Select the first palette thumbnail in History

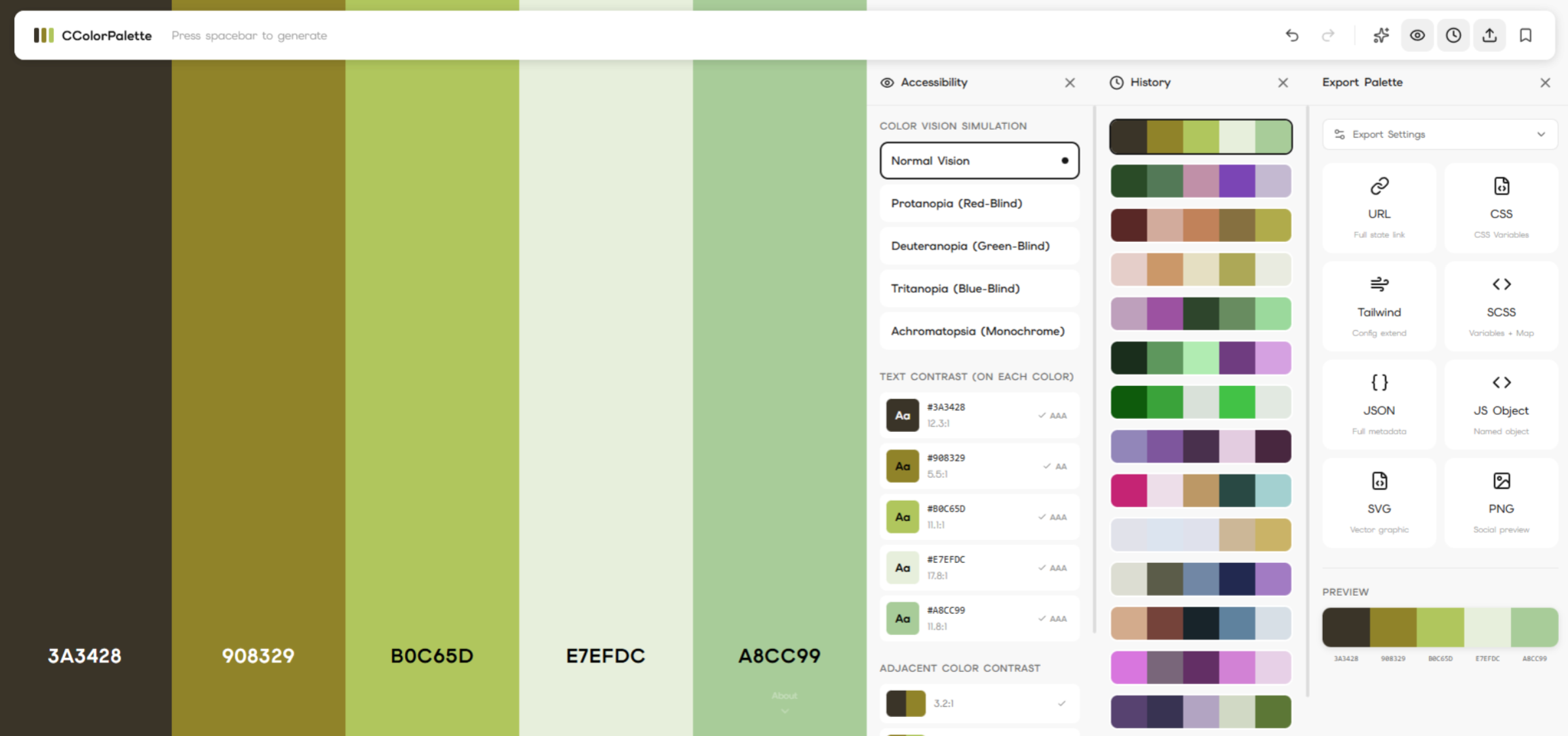pyautogui.click(x=1200, y=136)
